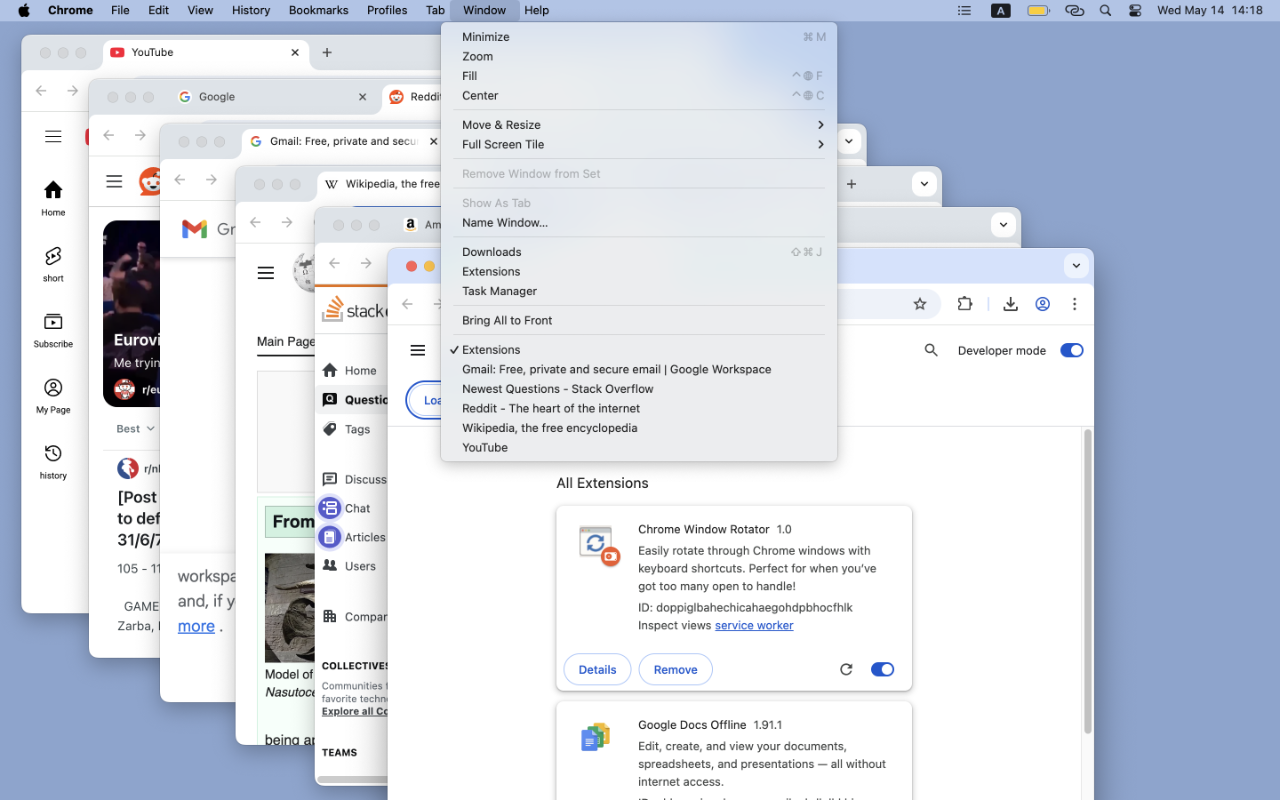Select Name Window… menu item
Screen dimensions: 1280x800
pos(638,223)
